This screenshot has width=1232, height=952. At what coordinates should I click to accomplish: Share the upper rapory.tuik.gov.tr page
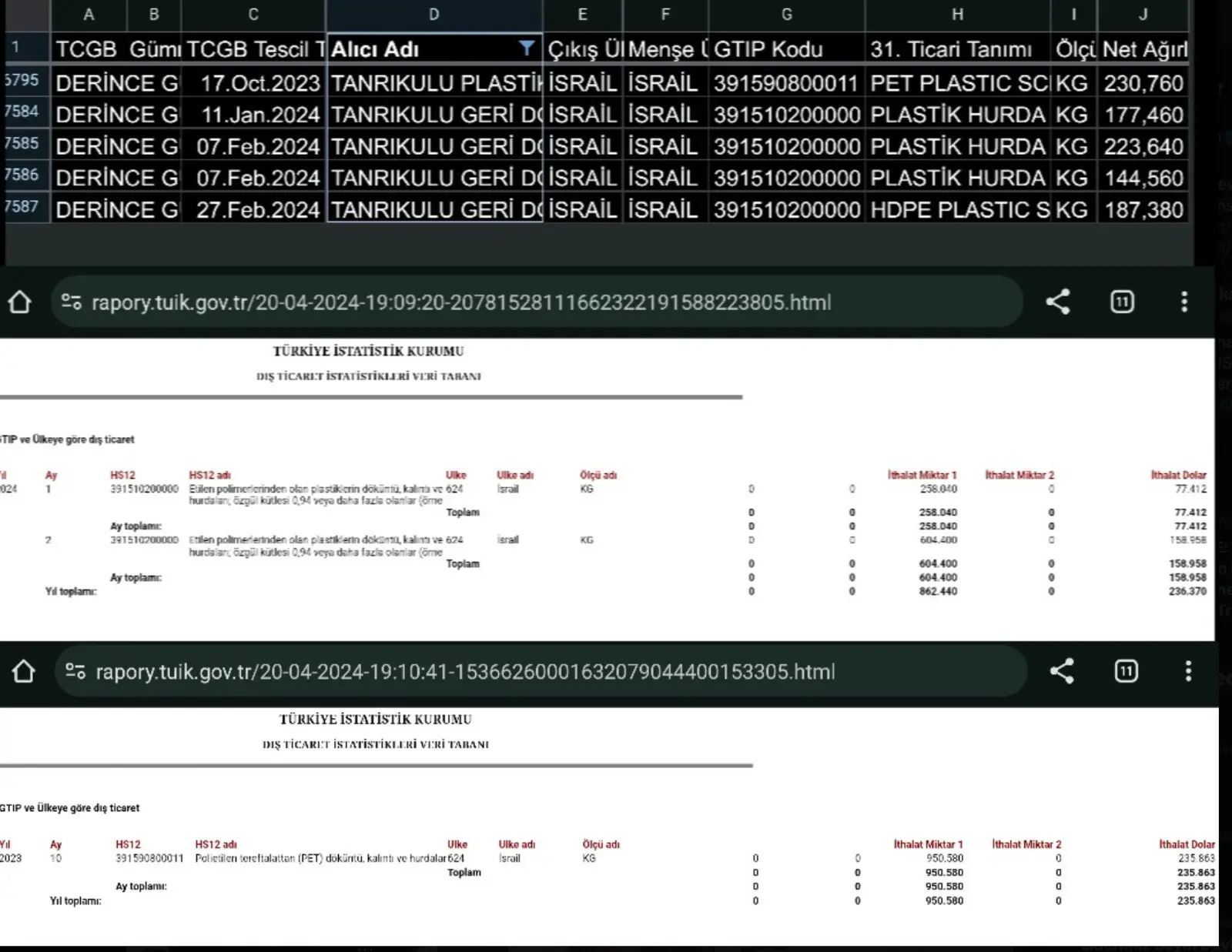pyautogui.click(x=1058, y=302)
